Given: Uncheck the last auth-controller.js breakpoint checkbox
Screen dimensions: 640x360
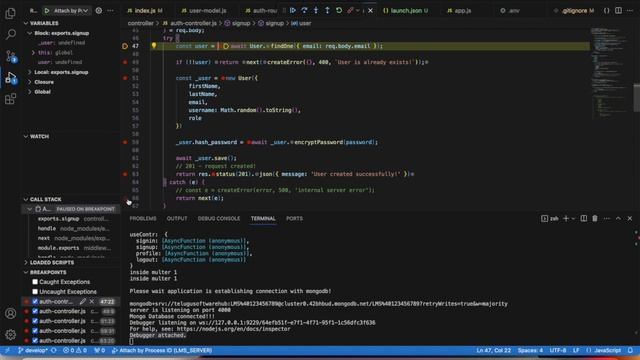Looking at the screenshot, I should coord(35,340).
